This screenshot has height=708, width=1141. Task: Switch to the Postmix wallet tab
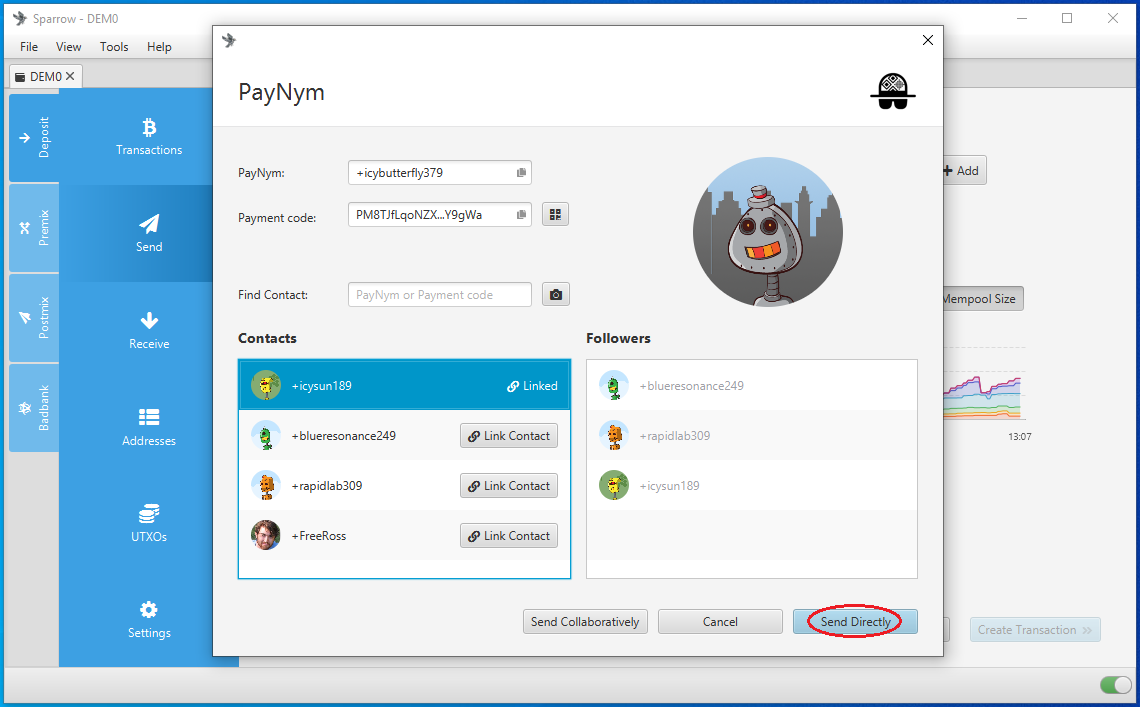[34, 318]
